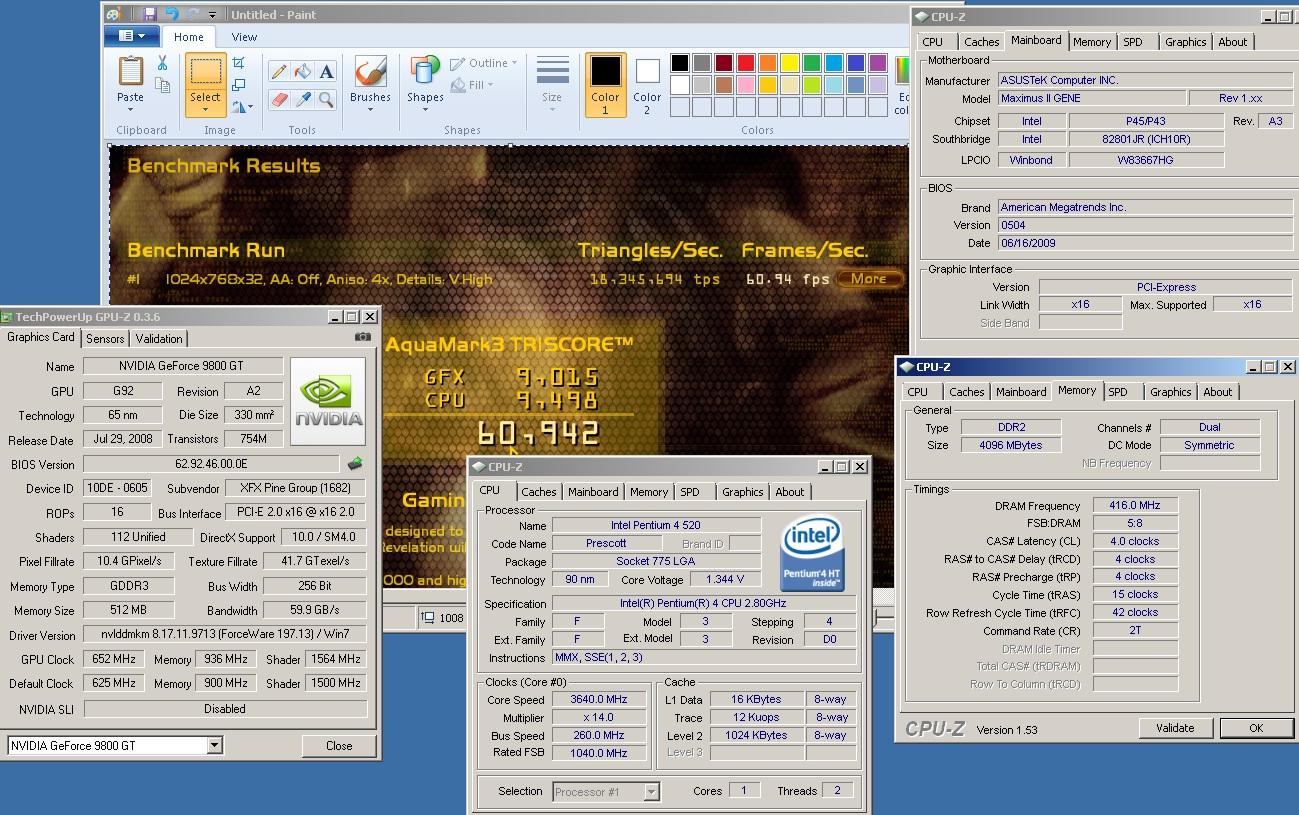
Task: Click the Paste clipboard icon
Action: tap(130, 72)
